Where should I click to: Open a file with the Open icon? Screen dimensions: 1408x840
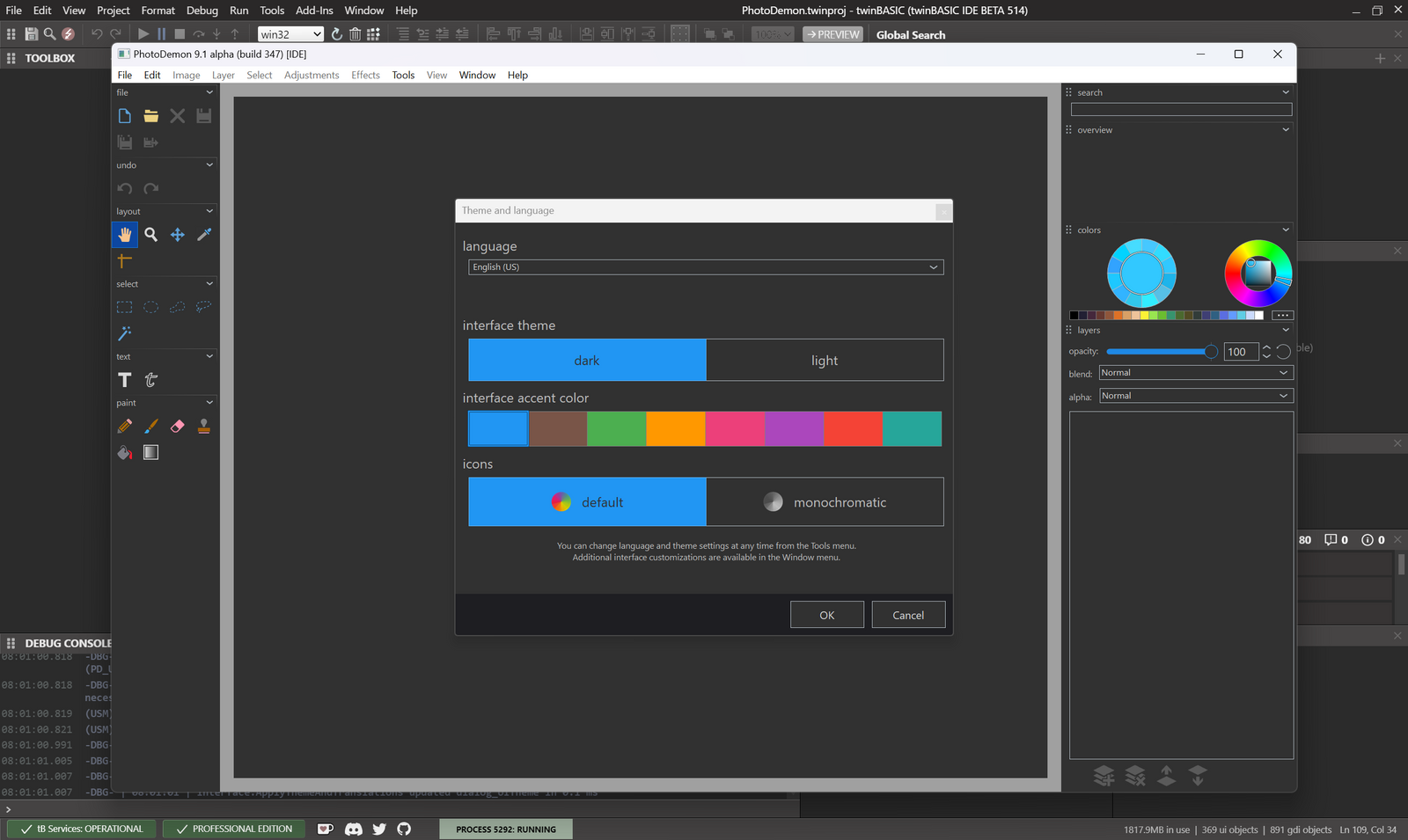click(150, 115)
